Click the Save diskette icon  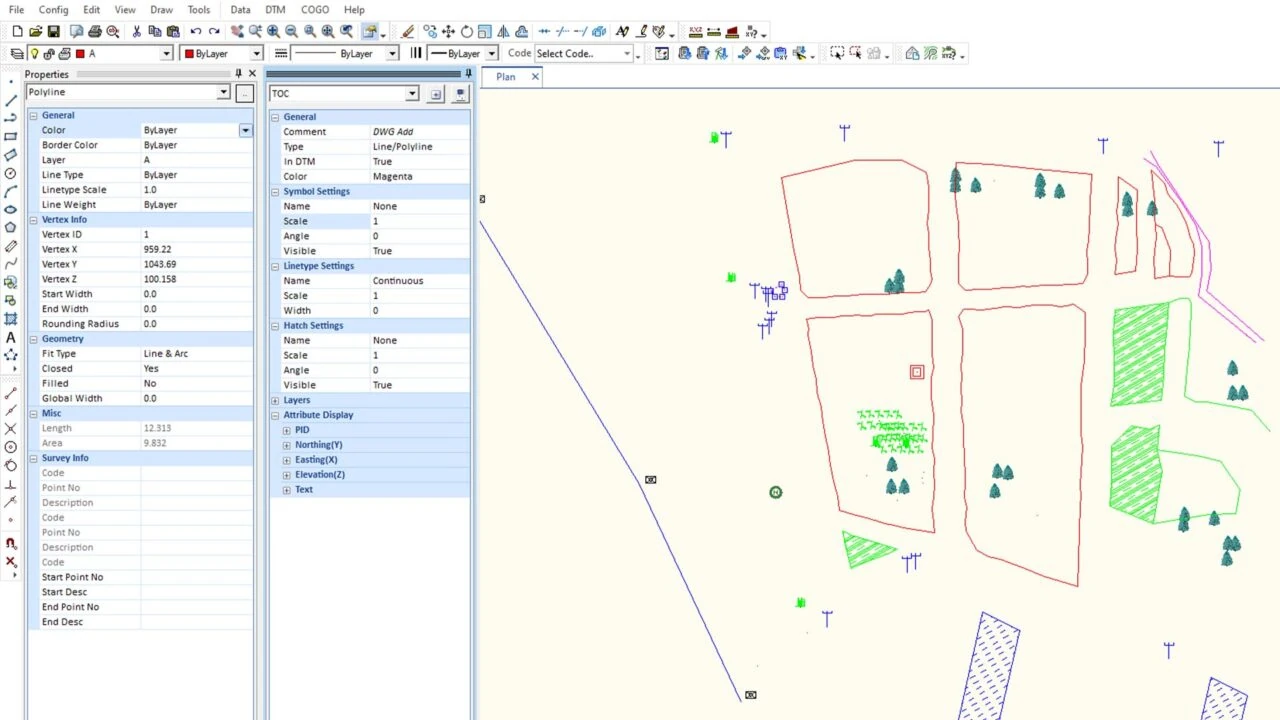pos(53,32)
